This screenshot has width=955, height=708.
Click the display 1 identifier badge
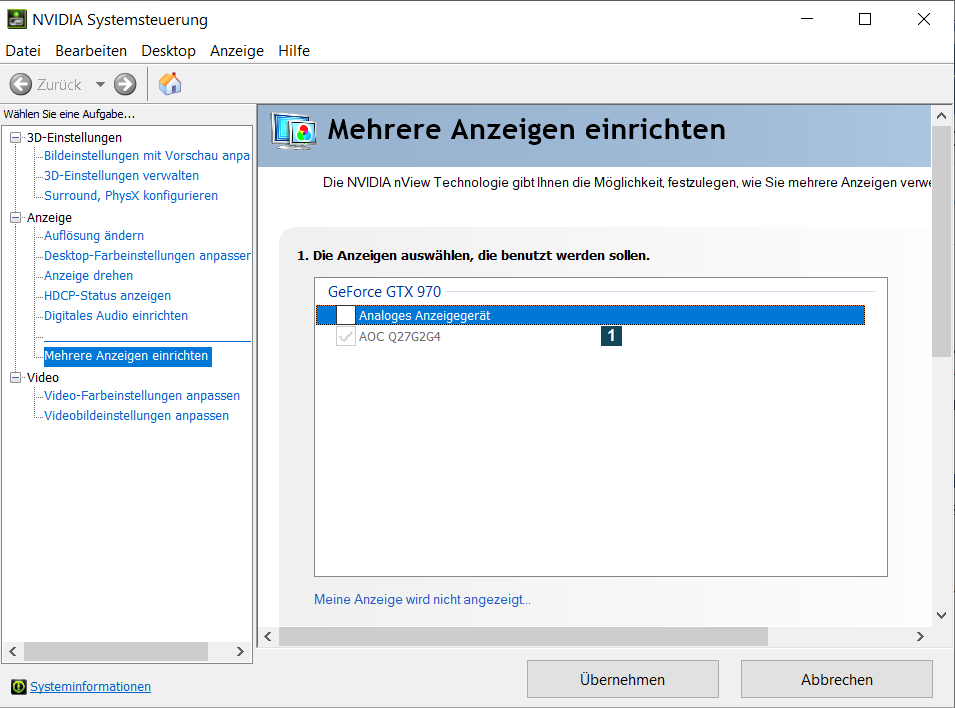pyautogui.click(x=611, y=336)
